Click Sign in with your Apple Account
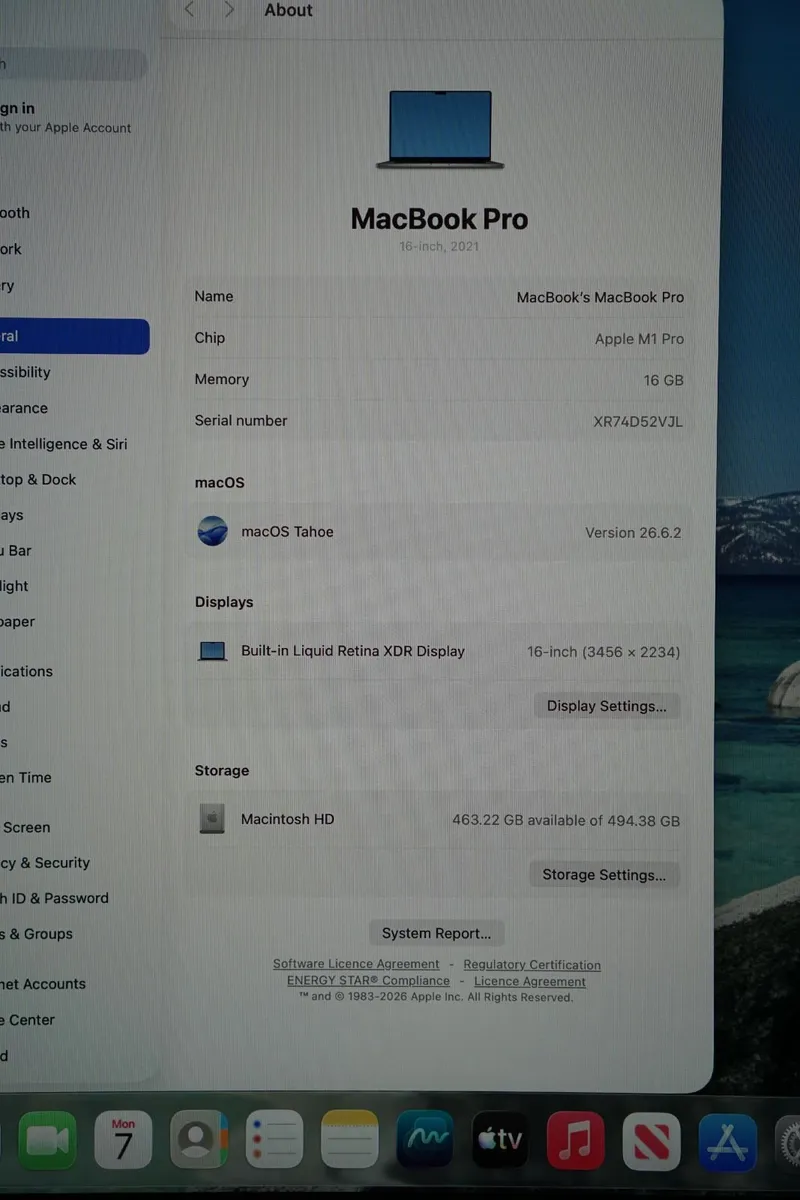Screen dimensions: 800x1200 66,117
